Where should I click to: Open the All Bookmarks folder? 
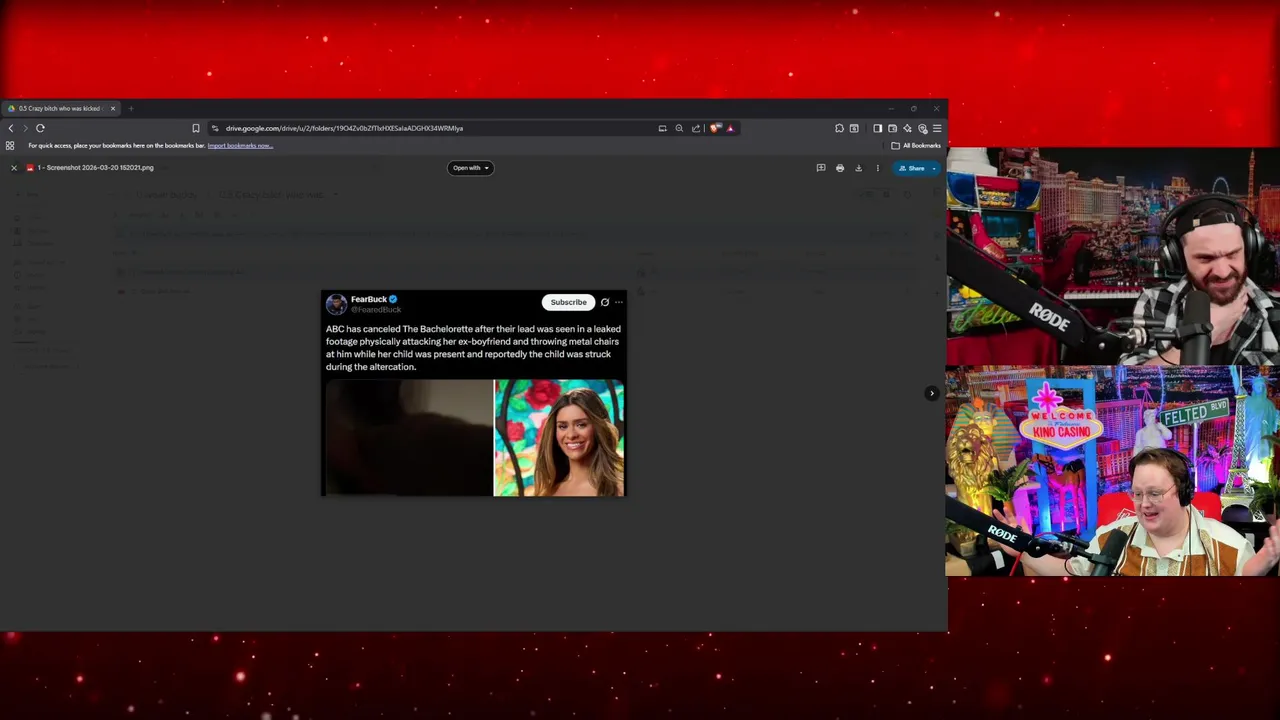[916, 145]
